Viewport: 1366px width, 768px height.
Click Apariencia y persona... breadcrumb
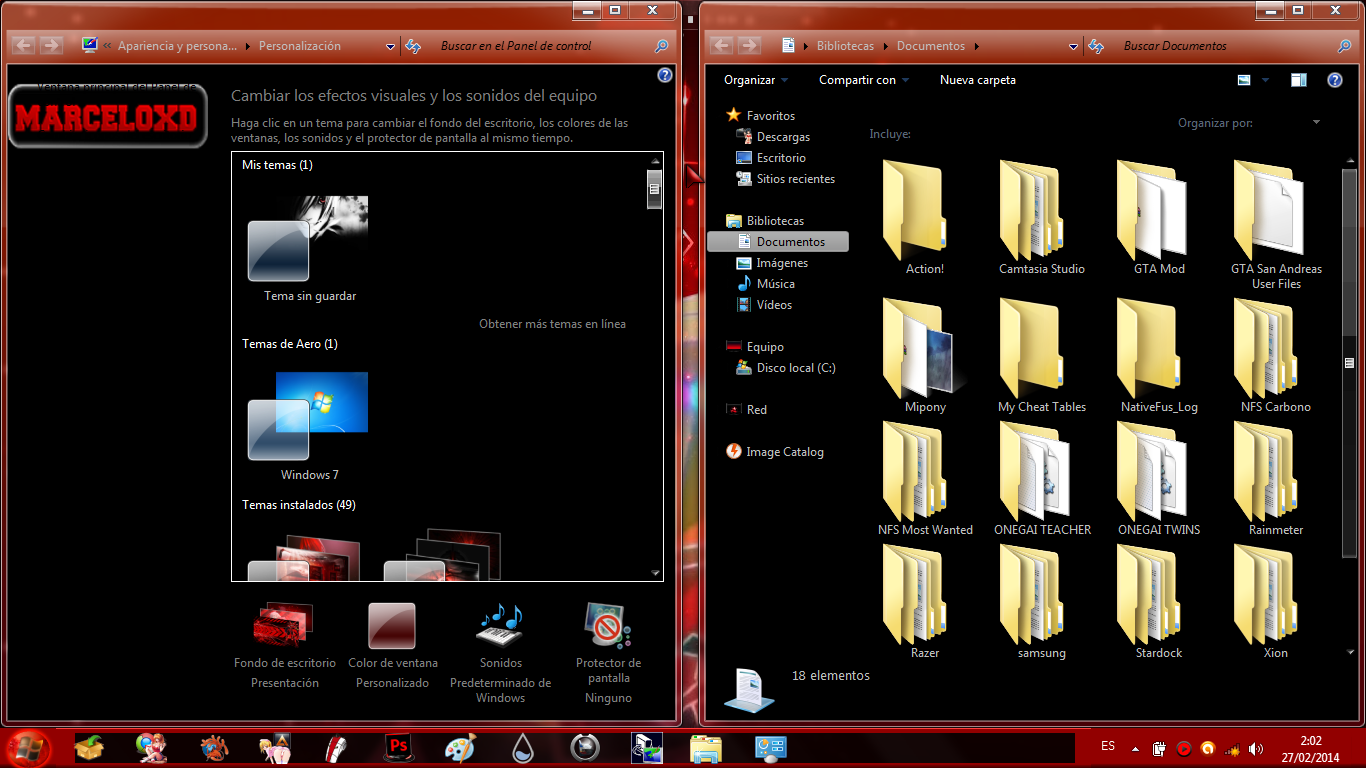coord(178,46)
